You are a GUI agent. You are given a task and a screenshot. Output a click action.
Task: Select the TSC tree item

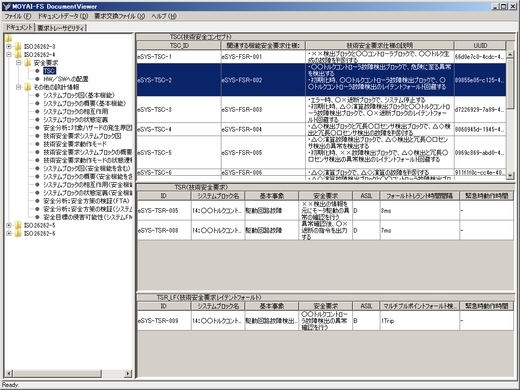[x=49, y=71]
